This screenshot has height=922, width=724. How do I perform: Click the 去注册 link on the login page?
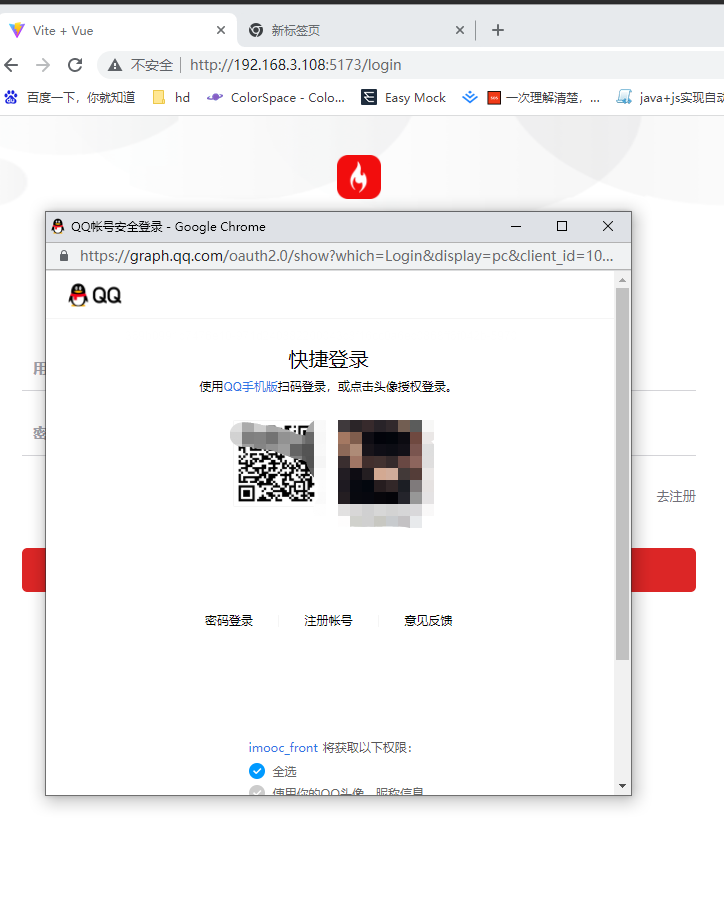[x=675, y=496]
